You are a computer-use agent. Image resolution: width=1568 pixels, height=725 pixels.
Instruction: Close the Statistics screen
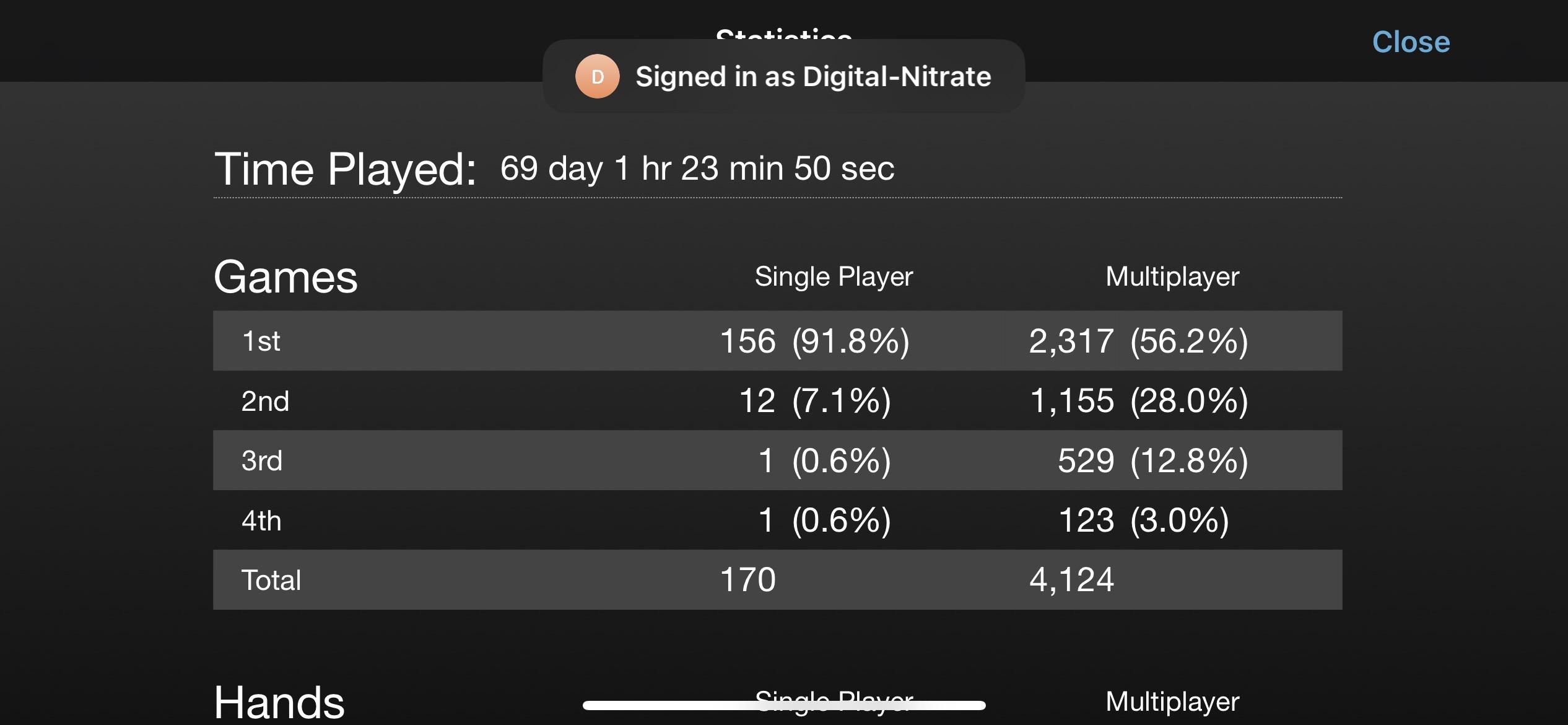coord(1411,42)
